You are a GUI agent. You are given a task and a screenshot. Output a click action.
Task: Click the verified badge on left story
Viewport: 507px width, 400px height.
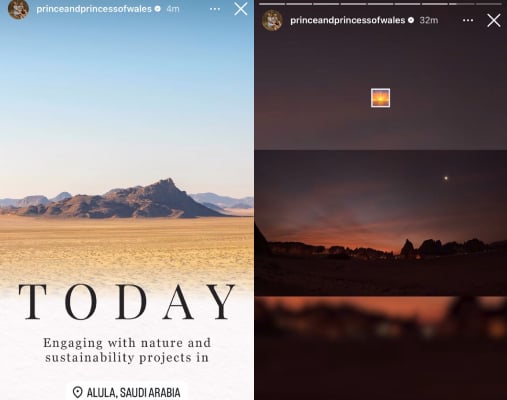coord(158,9)
